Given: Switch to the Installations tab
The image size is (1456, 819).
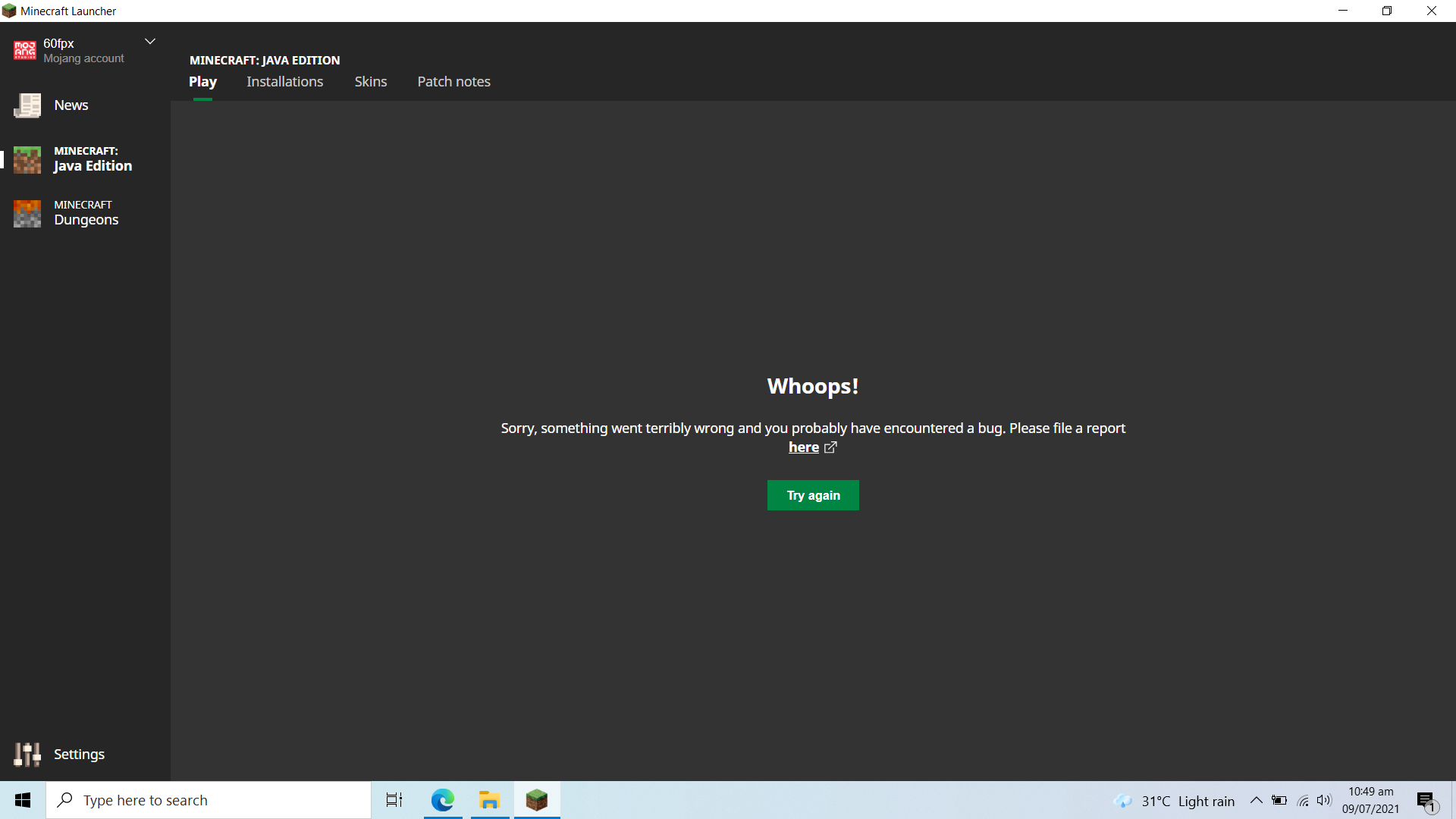Looking at the screenshot, I should coord(284,81).
